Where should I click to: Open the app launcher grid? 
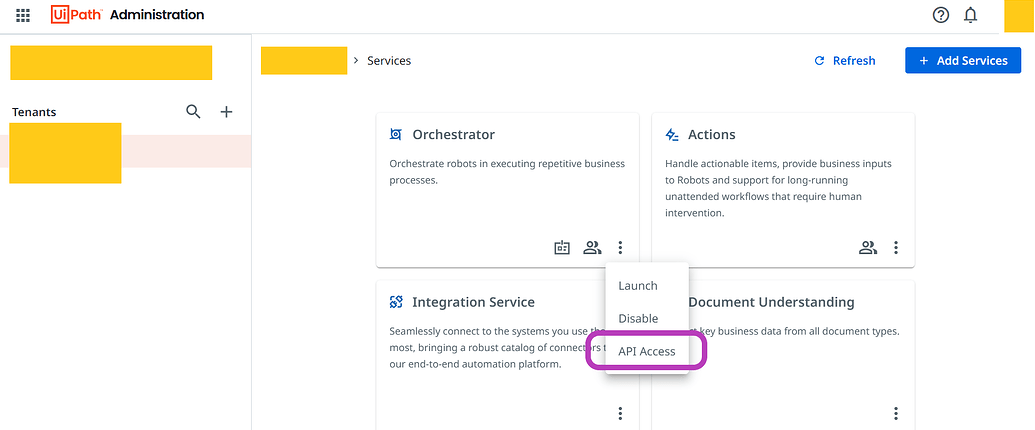pos(23,15)
